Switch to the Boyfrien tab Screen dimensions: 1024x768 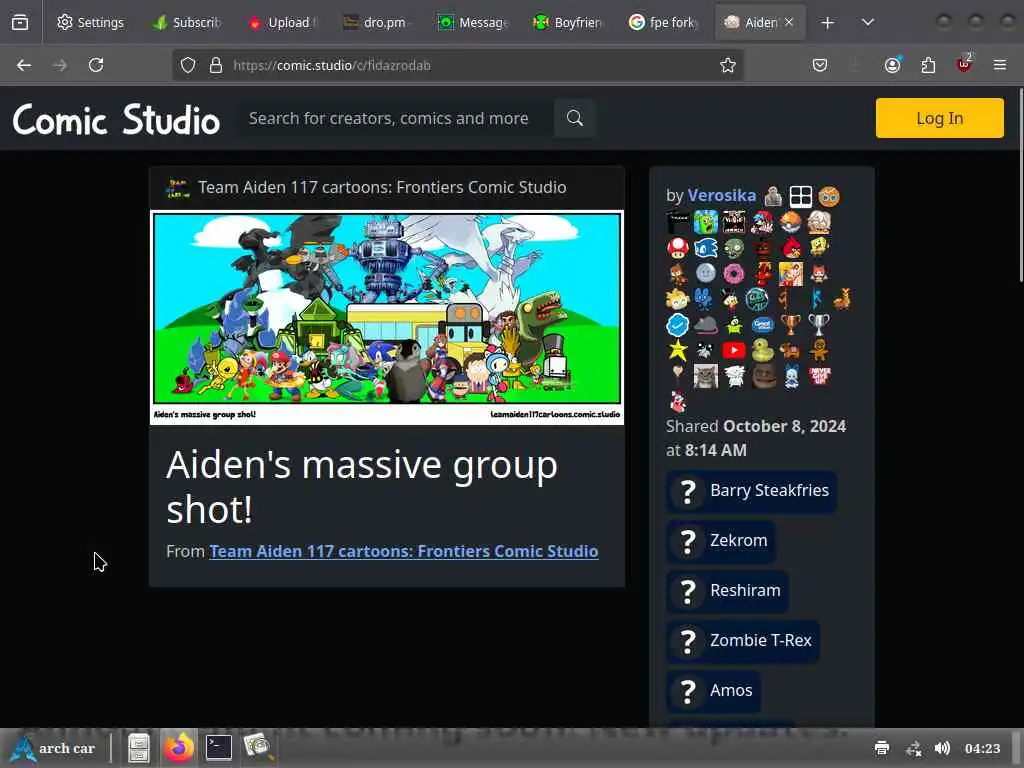[569, 22]
